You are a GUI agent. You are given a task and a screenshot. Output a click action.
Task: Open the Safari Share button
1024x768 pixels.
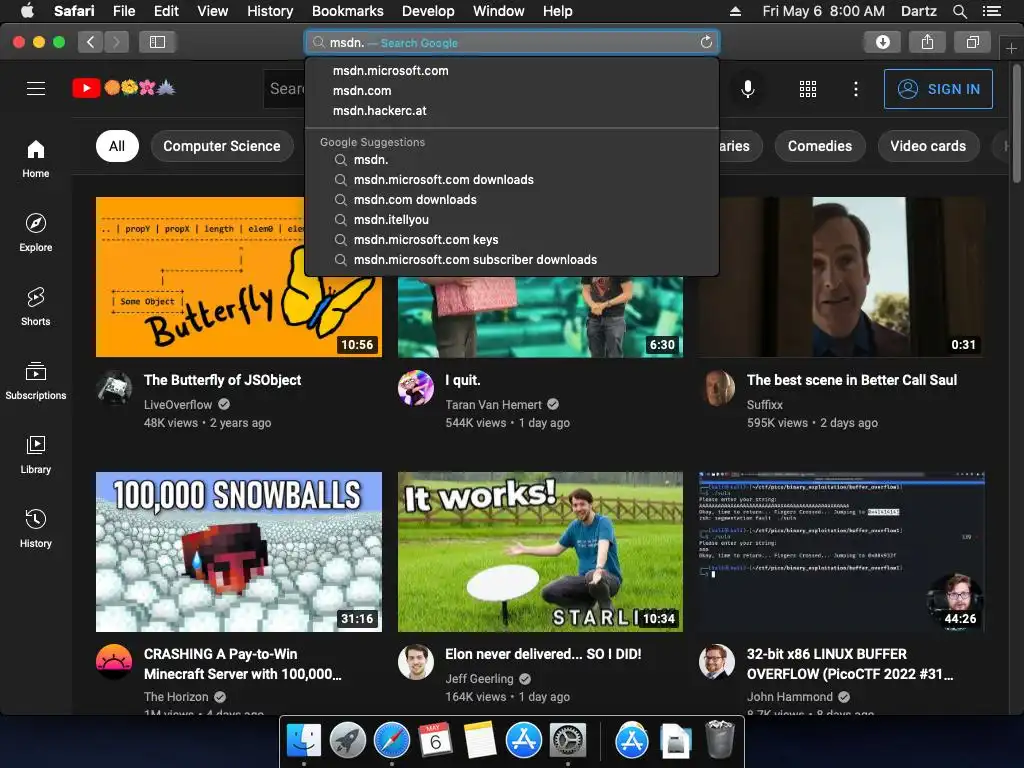(927, 42)
